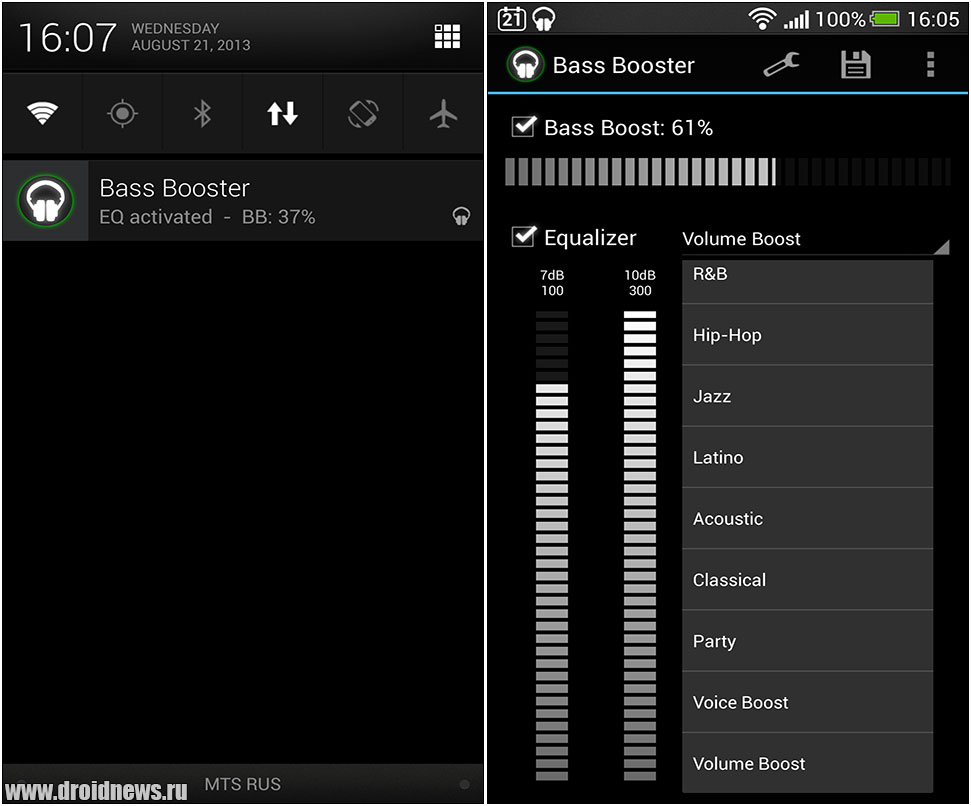
Task: Select the Classical preset
Action: (808, 580)
